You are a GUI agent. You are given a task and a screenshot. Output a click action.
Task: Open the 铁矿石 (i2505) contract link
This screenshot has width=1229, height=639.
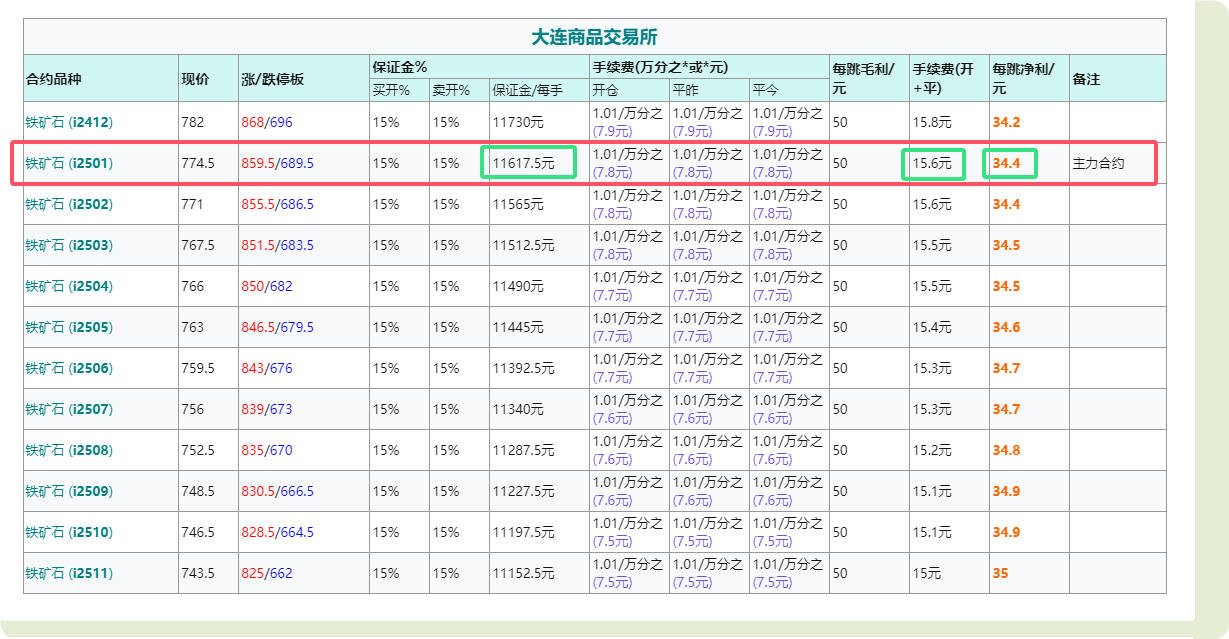click(x=69, y=327)
